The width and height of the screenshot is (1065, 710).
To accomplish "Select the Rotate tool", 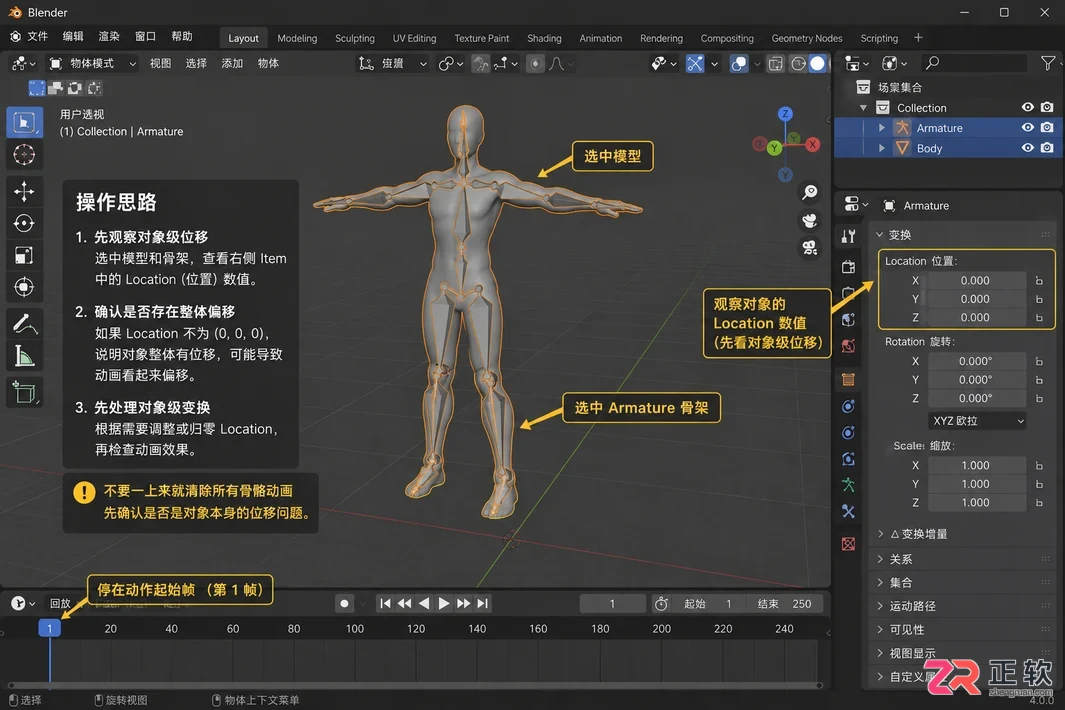I will click(24, 223).
